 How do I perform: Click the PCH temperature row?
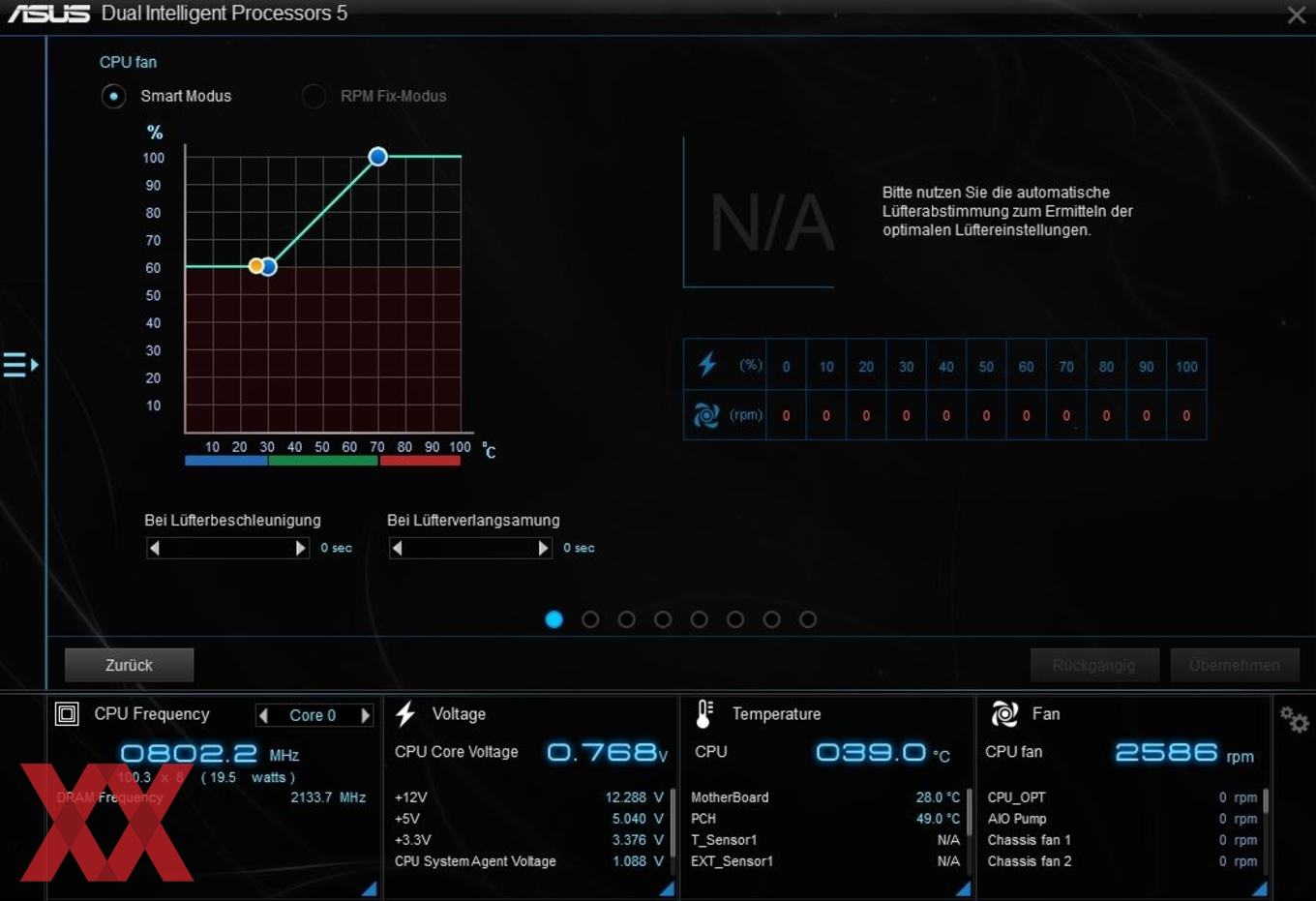[x=825, y=819]
